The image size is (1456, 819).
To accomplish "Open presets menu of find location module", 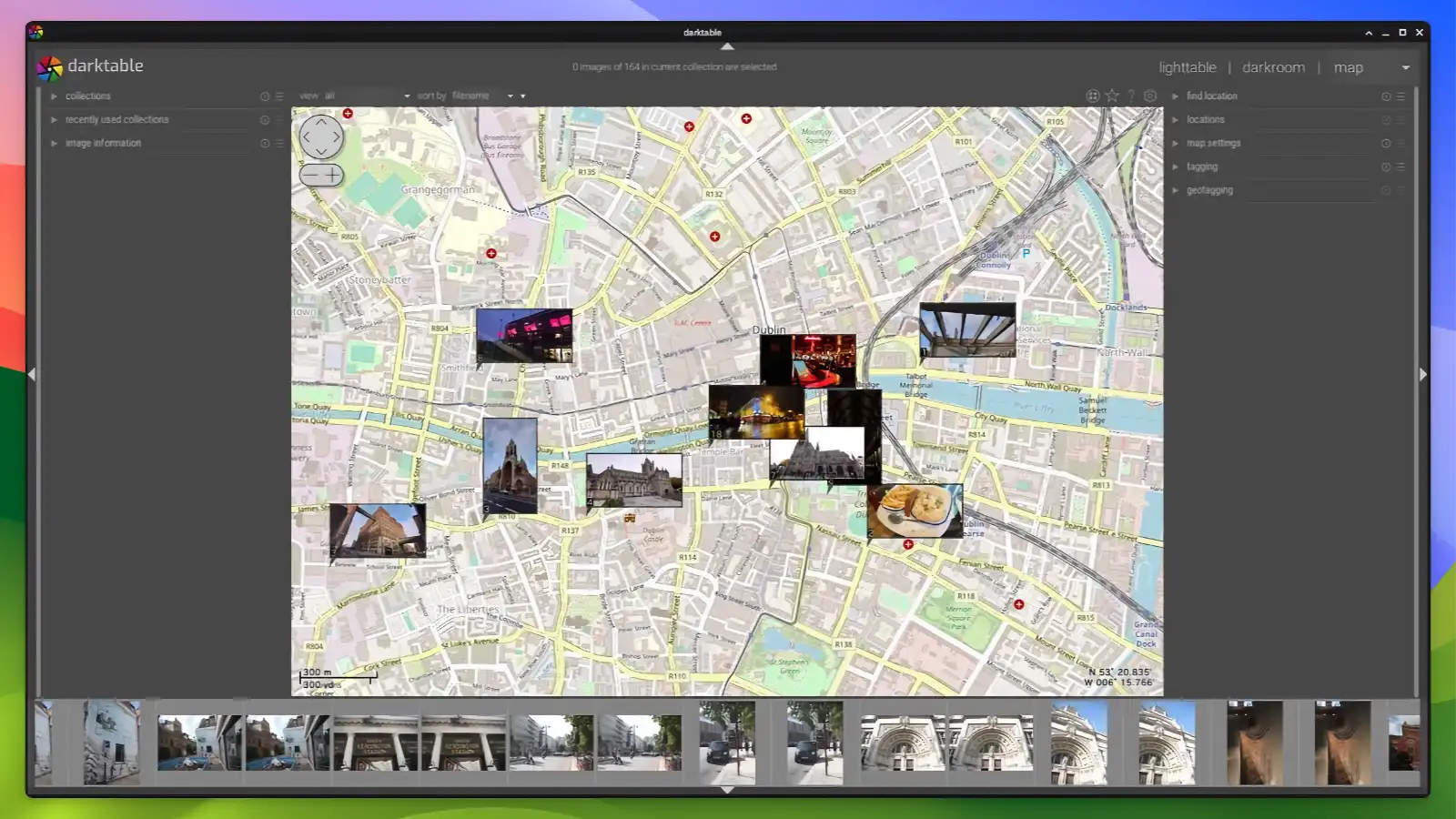I will coord(1400,96).
